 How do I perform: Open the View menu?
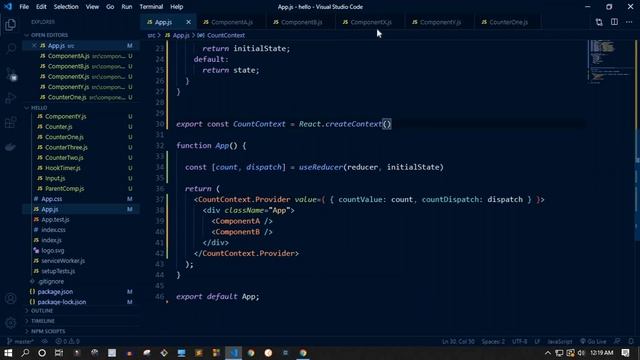[92, 7]
